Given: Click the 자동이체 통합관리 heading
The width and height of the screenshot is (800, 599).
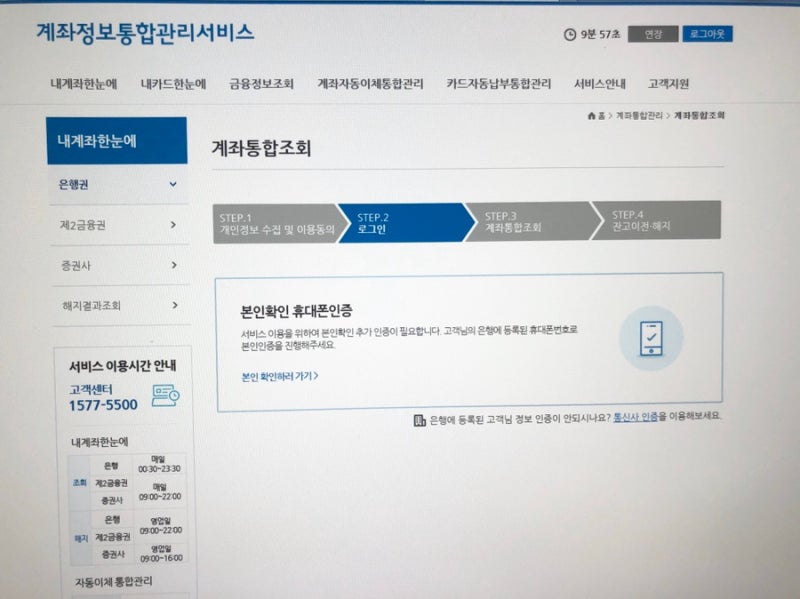Looking at the screenshot, I should tap(113, 582).
